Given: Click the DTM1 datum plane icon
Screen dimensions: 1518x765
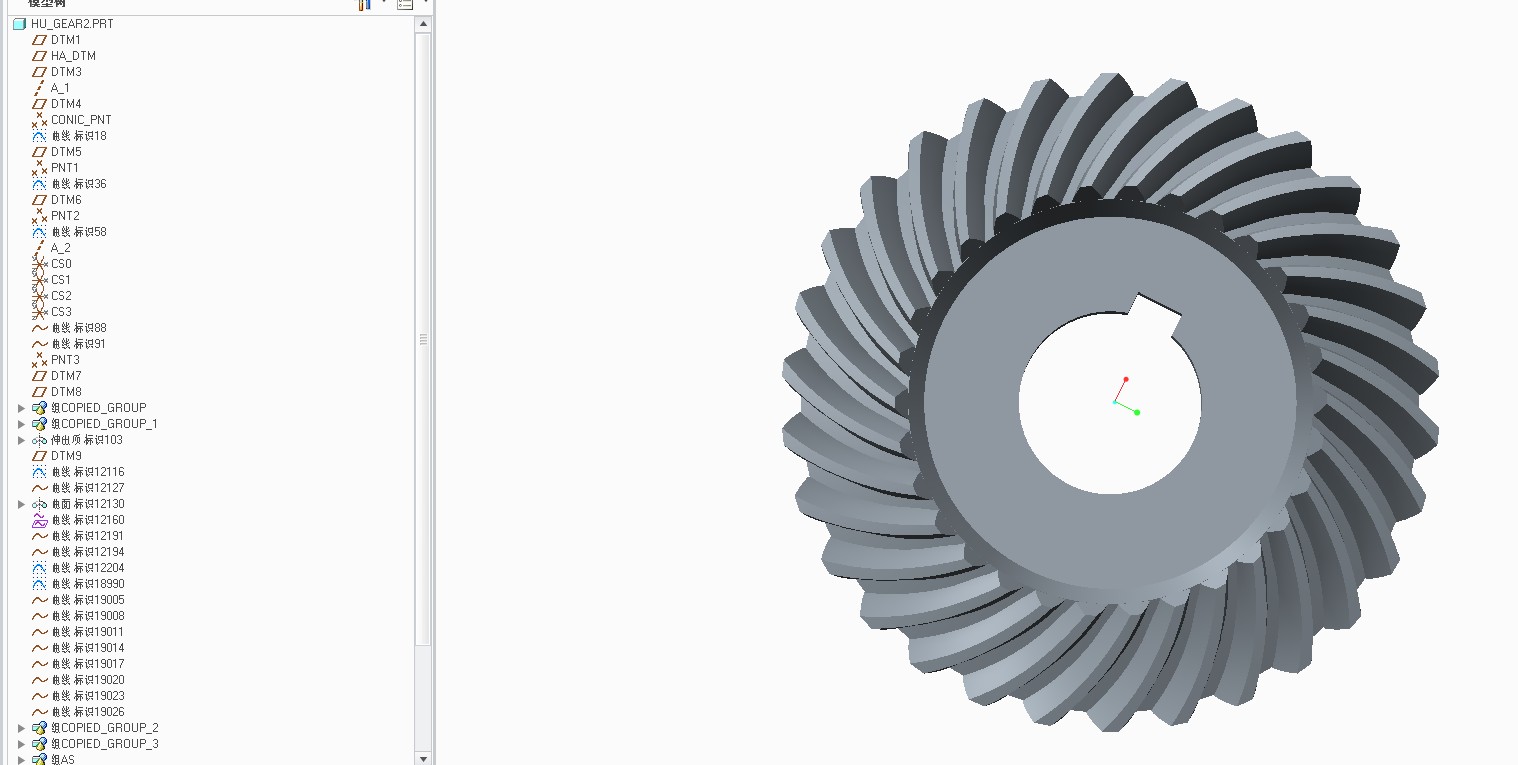Looking at the screenshot, I should pyautogui.click(x=40, y=40).
